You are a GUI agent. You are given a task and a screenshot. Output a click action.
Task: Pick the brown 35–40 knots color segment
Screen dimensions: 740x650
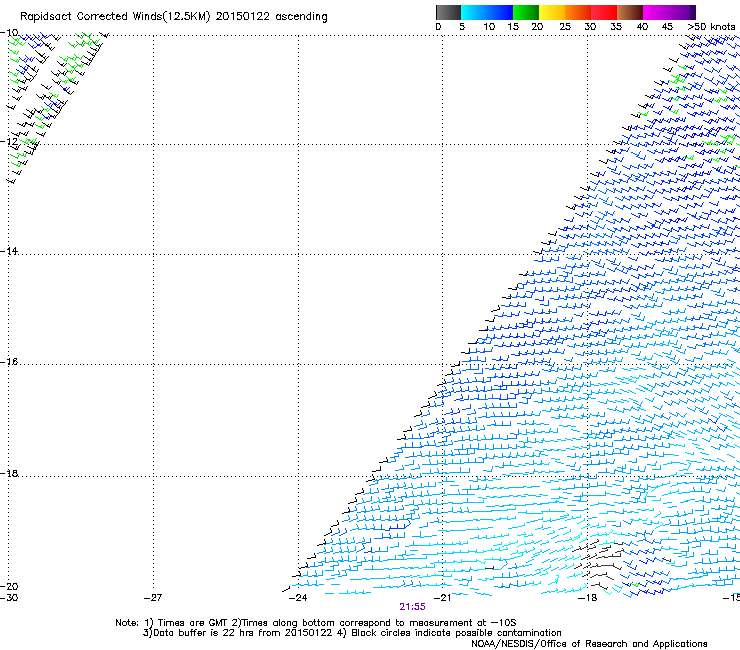[630, 12]
